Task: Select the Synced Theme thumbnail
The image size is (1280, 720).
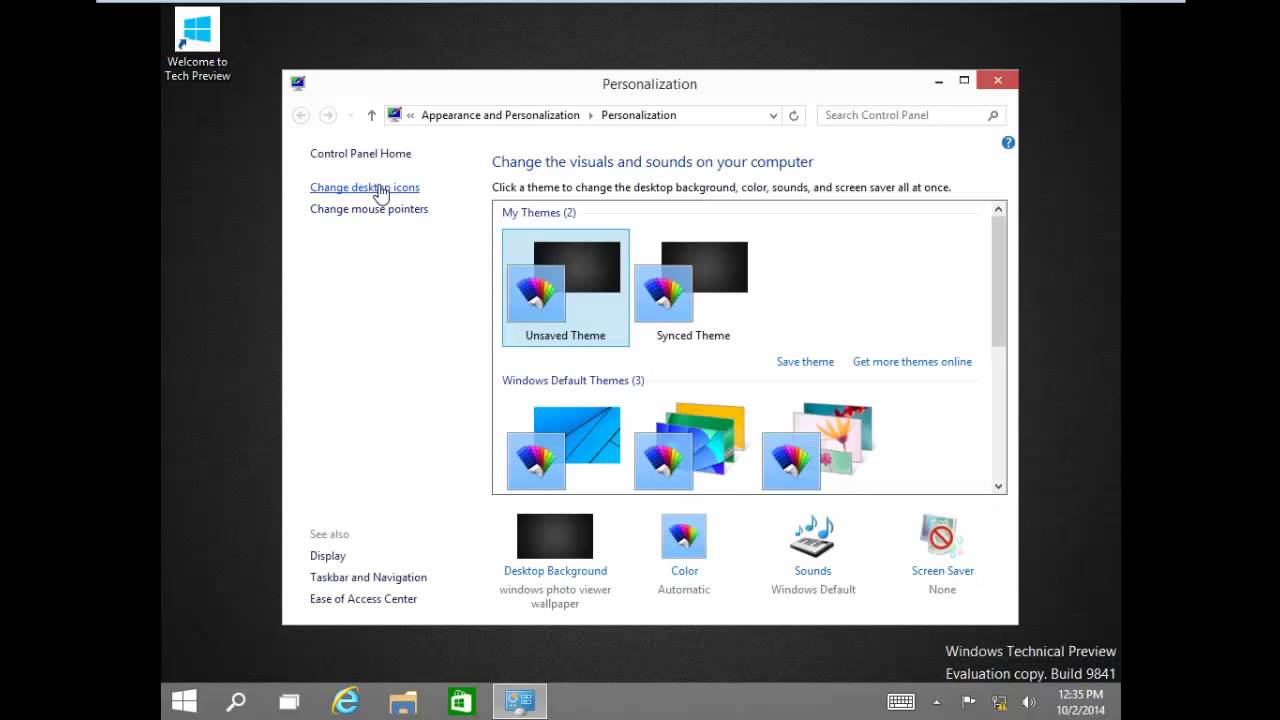Action: tap(692, 283)
